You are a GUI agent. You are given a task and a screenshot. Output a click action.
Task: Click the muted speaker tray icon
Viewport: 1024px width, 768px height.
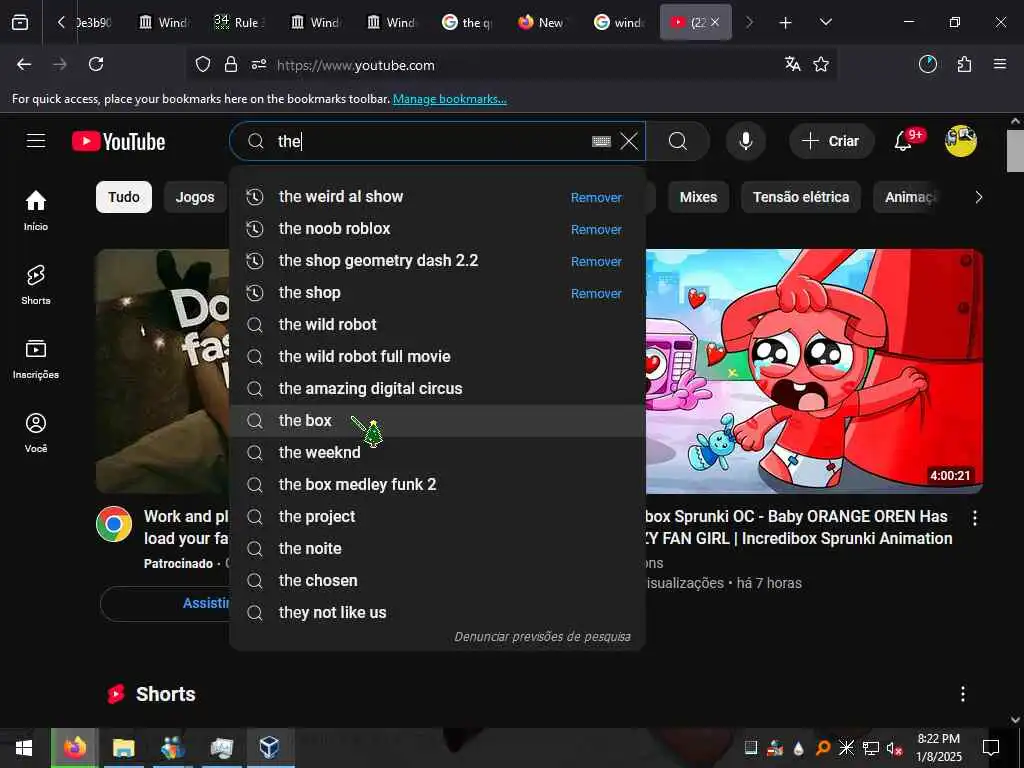[x=894, y=748]
